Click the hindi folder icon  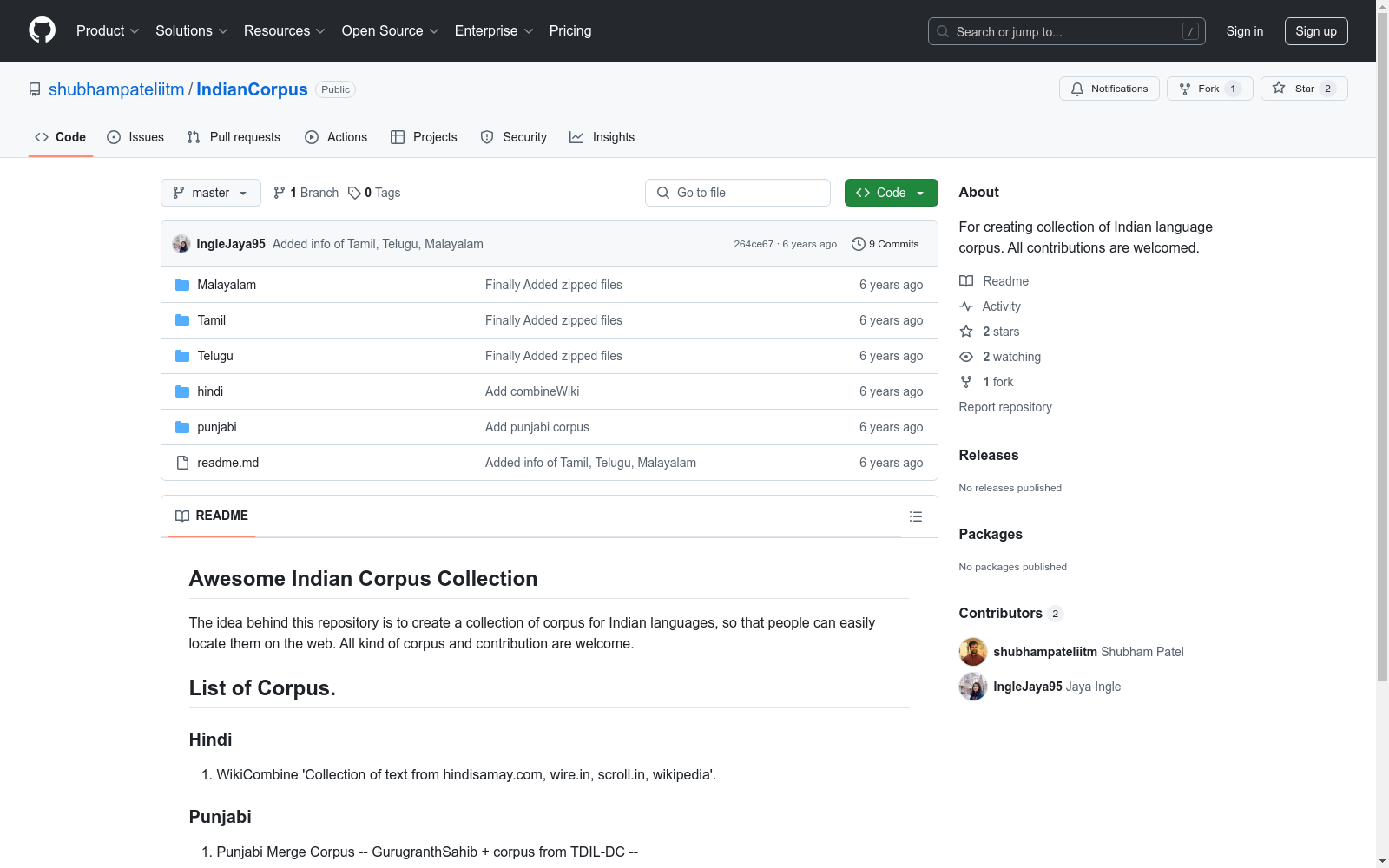click(182, 391)
